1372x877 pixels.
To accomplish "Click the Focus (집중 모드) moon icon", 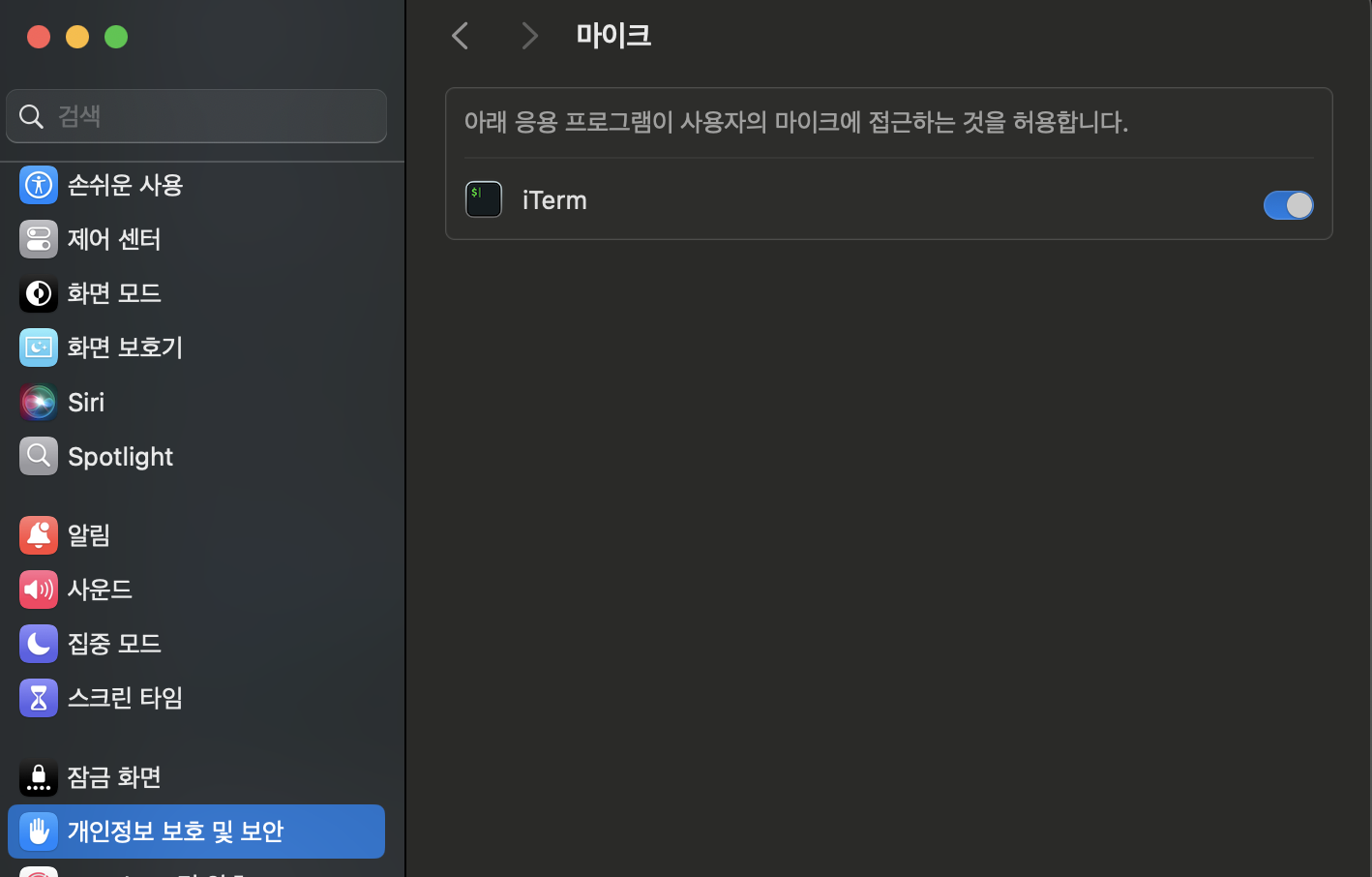I will tap(39, 644).
